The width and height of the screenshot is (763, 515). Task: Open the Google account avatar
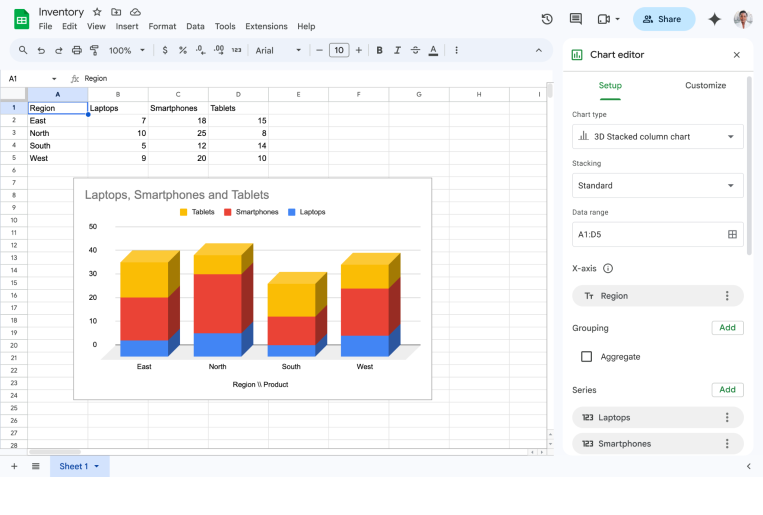tap(743, 19)
